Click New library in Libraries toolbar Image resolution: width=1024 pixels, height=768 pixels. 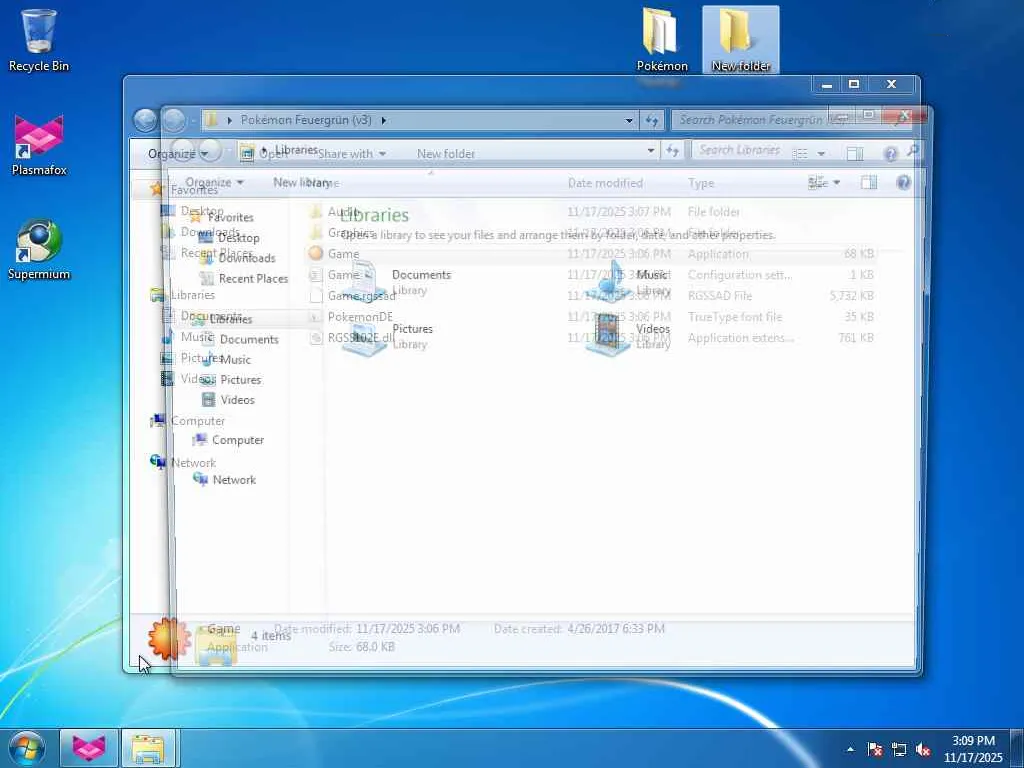point(301,183)
